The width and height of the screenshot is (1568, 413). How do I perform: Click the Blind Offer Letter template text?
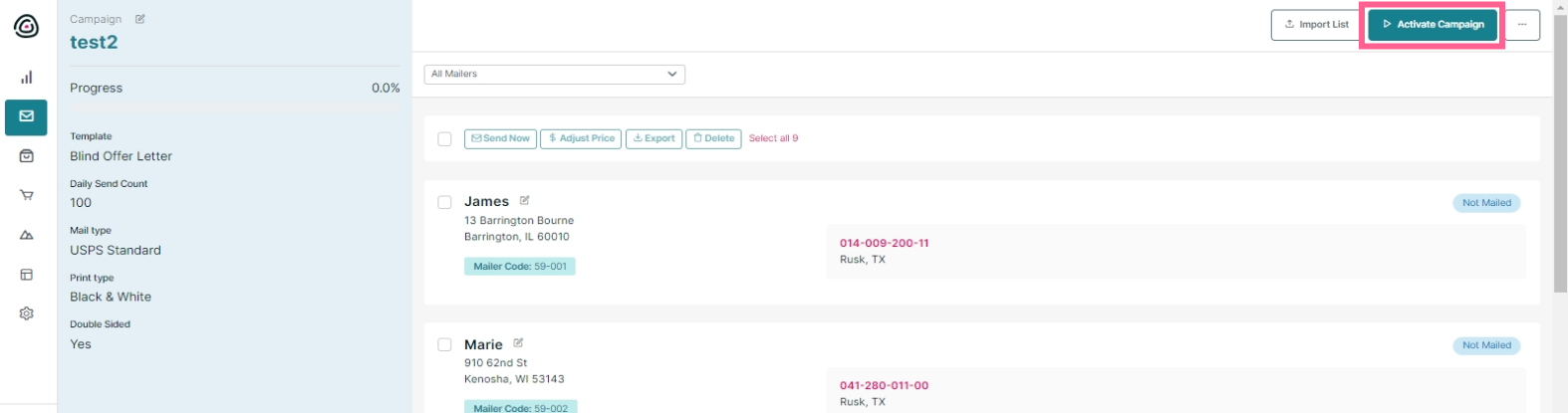(x=121, y=156)
